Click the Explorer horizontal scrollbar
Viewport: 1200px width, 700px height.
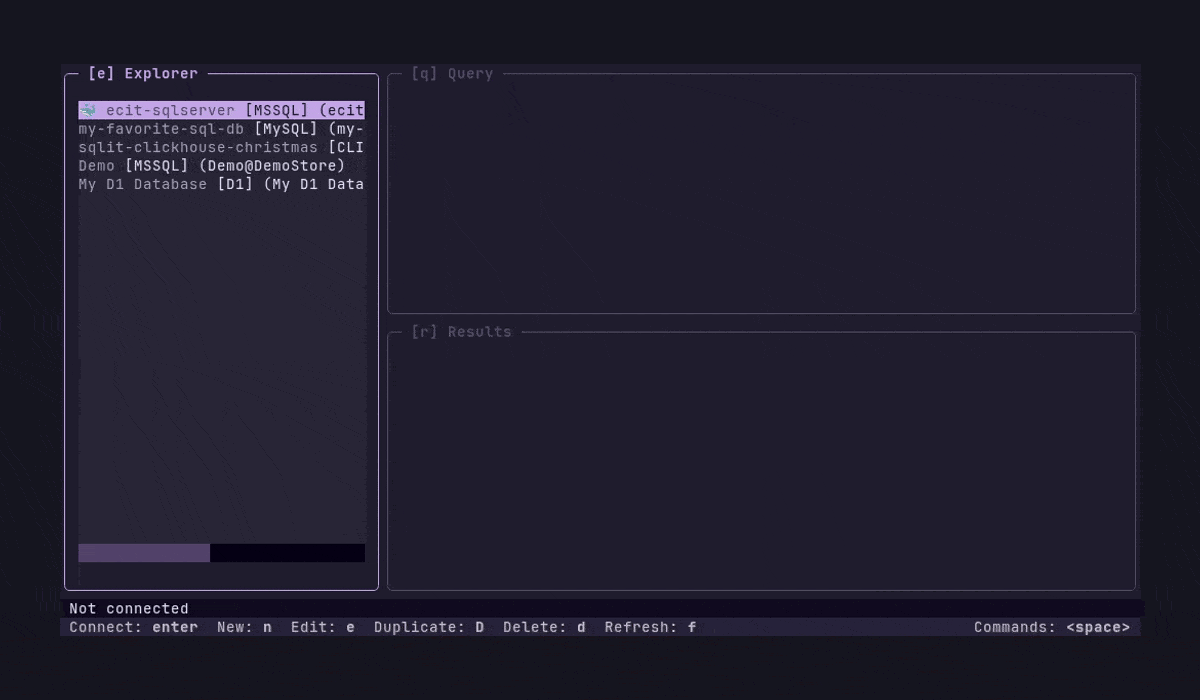tap(143, 553)
